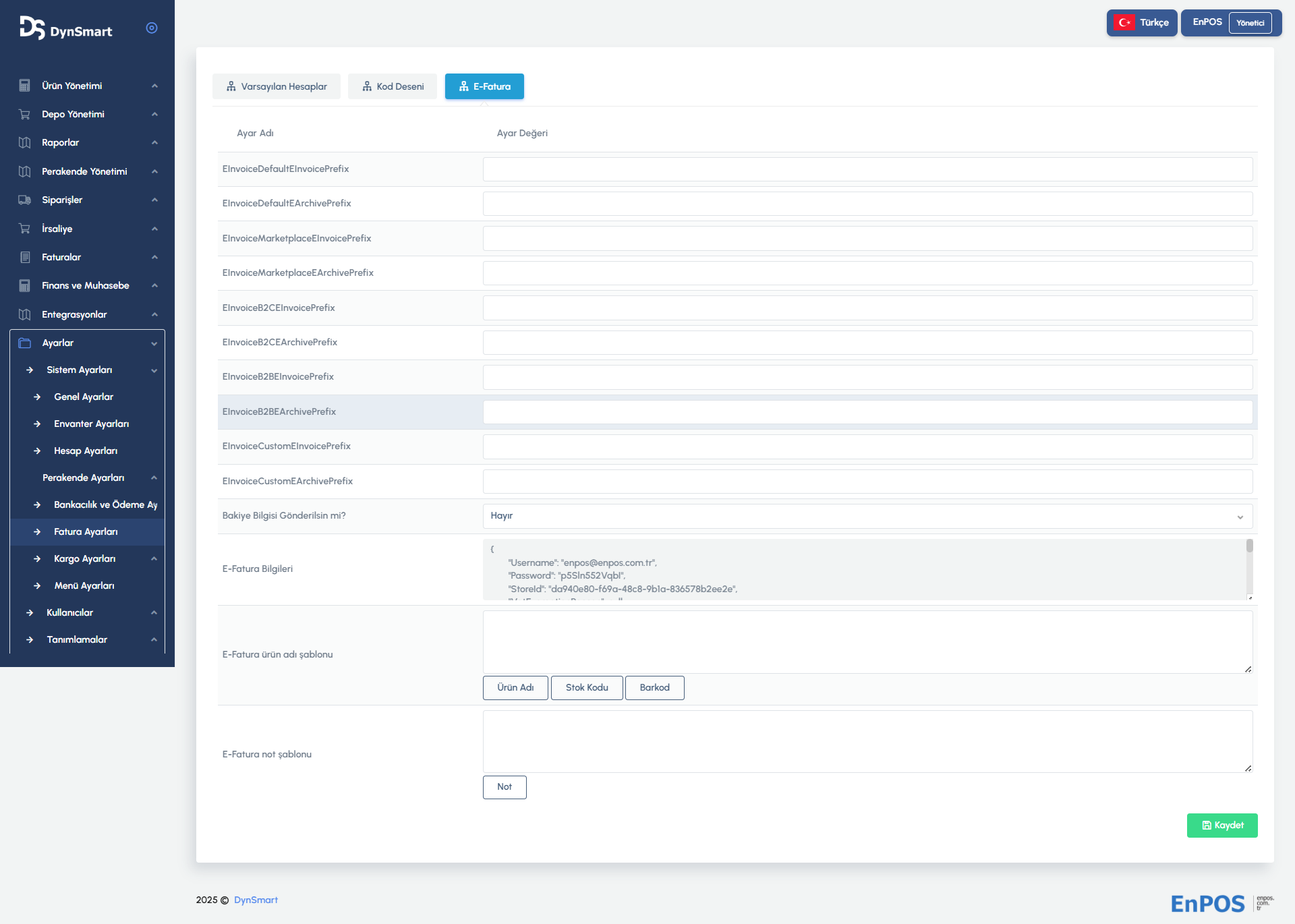Image resolution: width=1295 pixels, height=924 pixels.
Task: Expand the Kargo Ayarları chevron
Action: click(x=154, y=558)
